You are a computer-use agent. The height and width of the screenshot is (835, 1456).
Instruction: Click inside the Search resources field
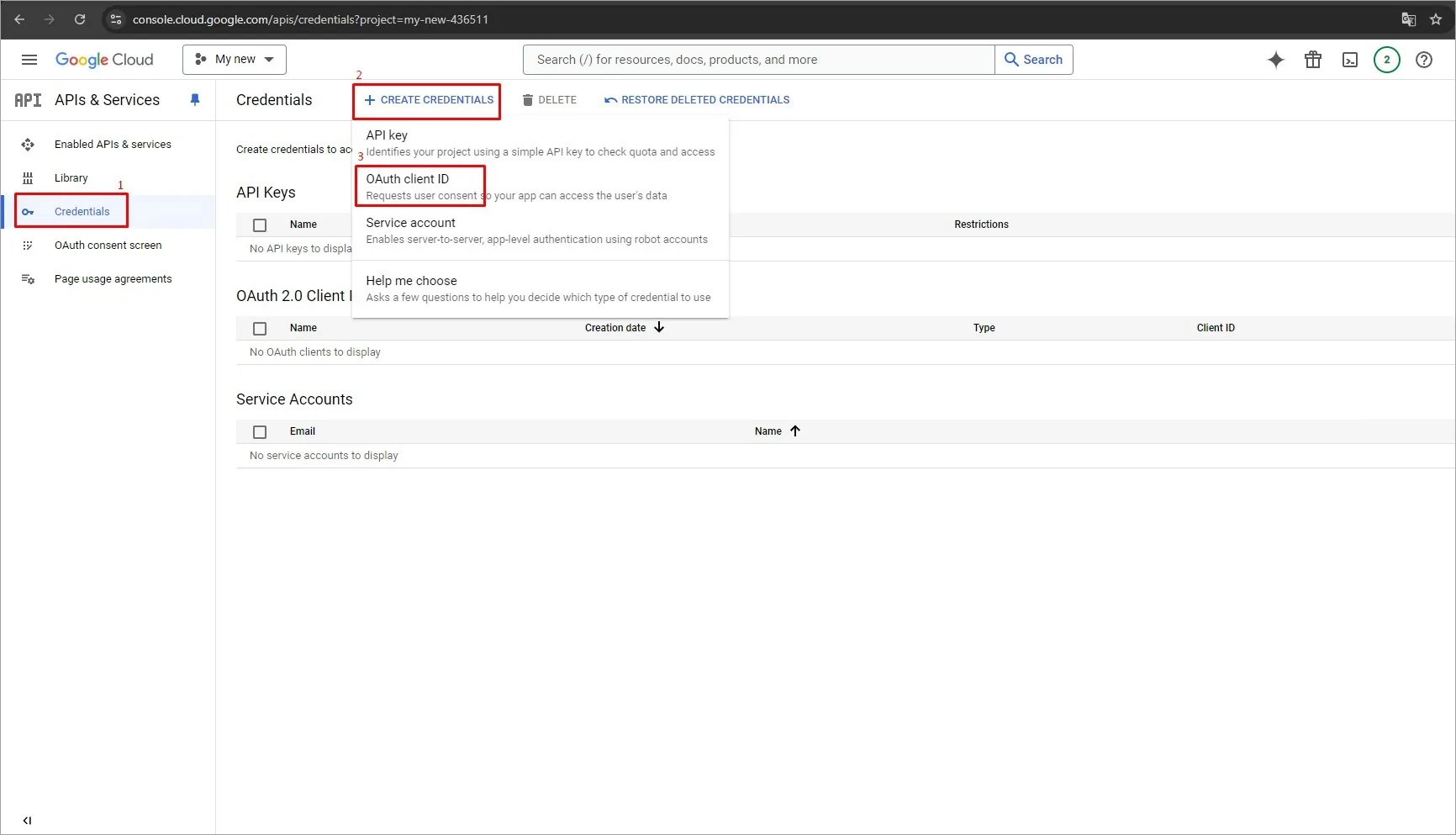pyautogui.click(x=757, y=59)
